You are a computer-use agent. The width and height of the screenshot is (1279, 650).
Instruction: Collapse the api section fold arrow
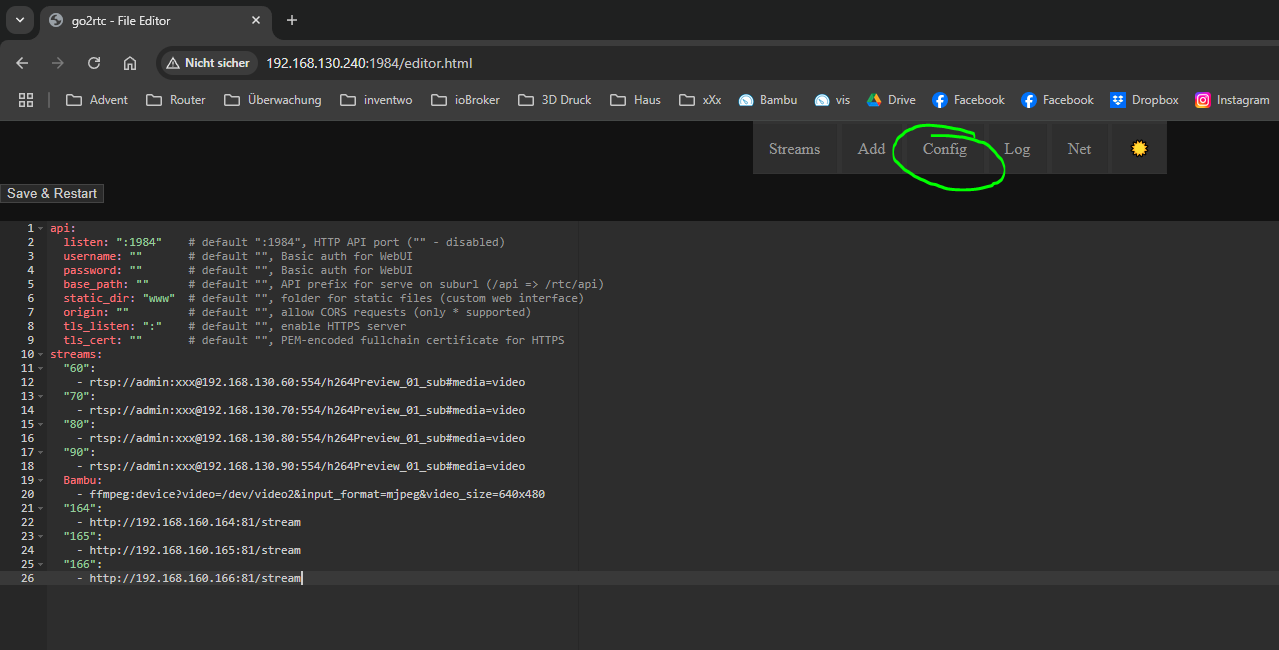point(41,228)
